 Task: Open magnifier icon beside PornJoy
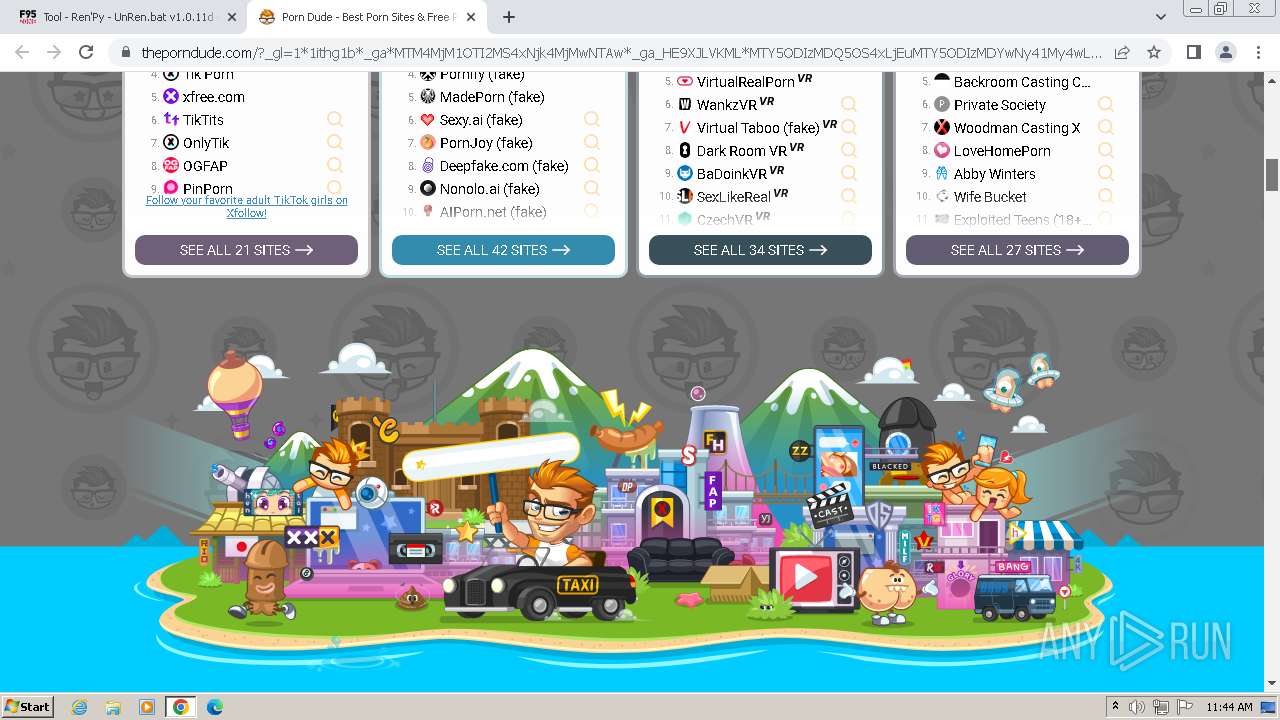pyautogui.click(x=592, y=142)
